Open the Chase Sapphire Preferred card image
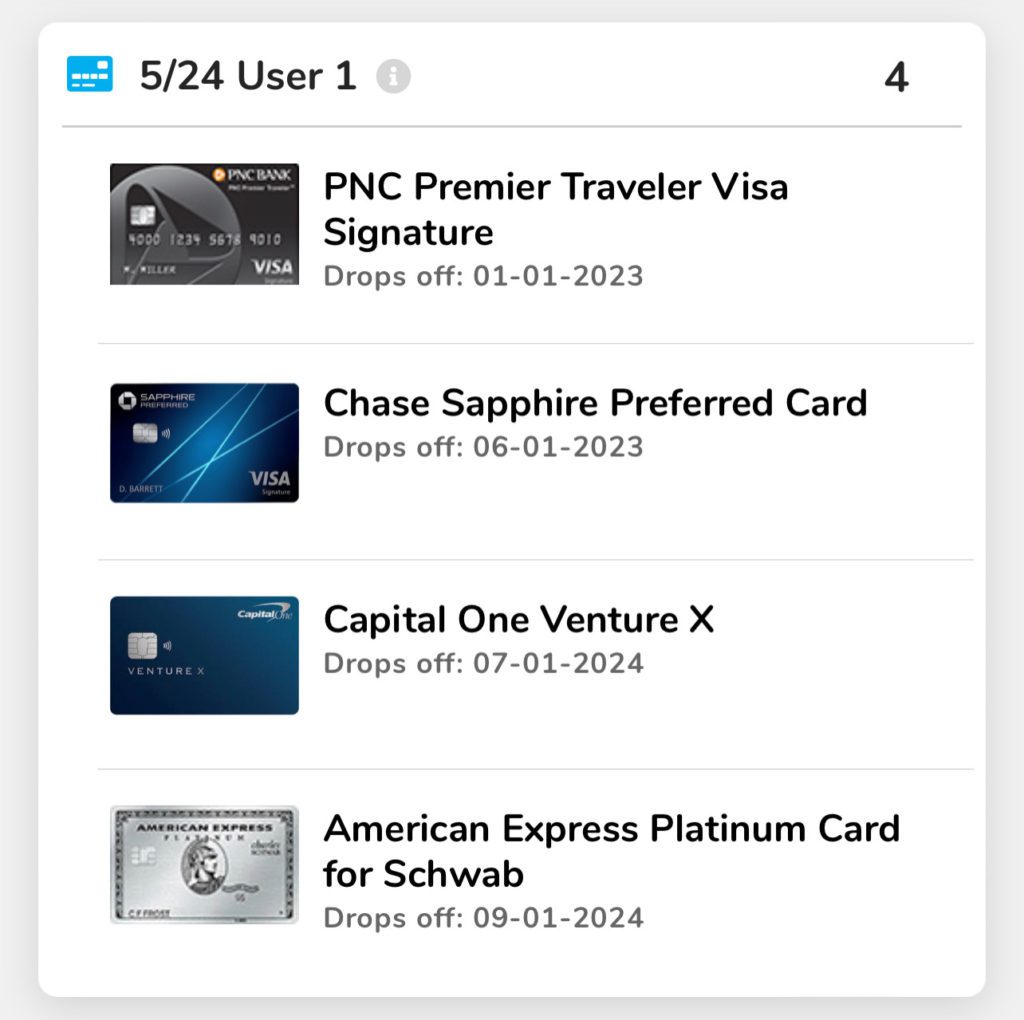The image size is (1024, 1020). tap(204, 443)
